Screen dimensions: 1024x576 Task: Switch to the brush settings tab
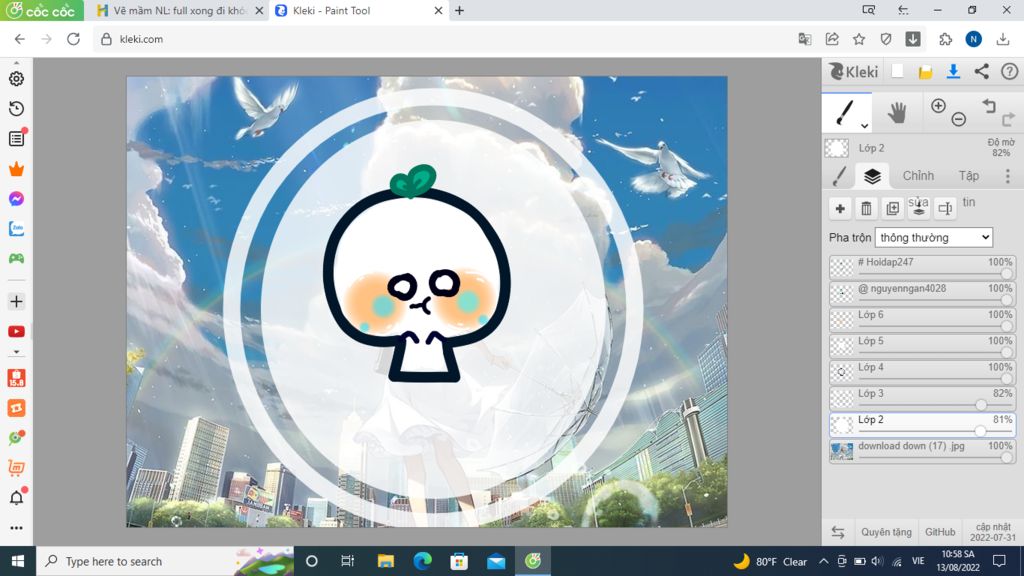point(840,176)
